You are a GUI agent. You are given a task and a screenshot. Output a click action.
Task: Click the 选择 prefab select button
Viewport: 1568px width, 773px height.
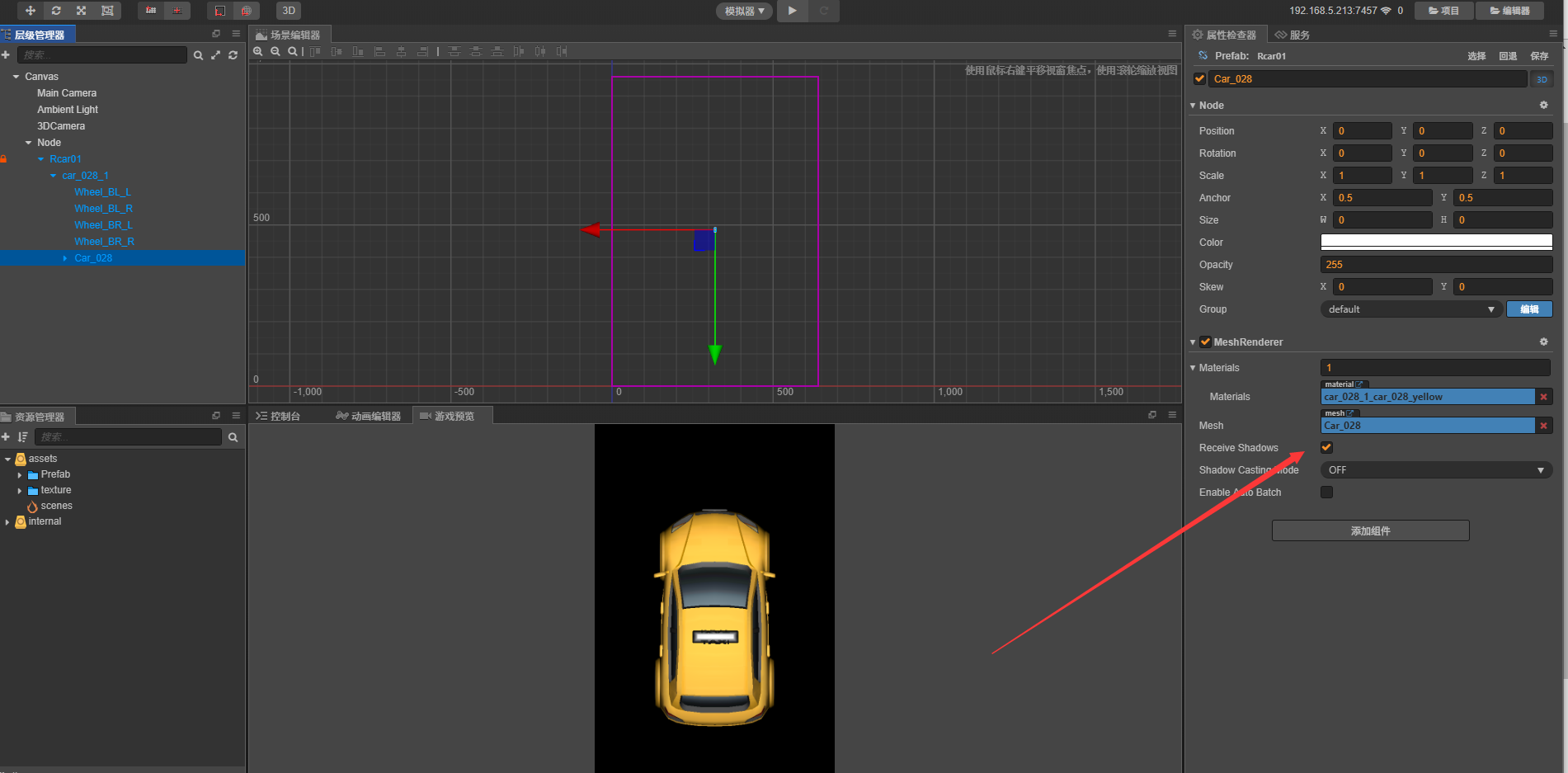pos(1476,56)
